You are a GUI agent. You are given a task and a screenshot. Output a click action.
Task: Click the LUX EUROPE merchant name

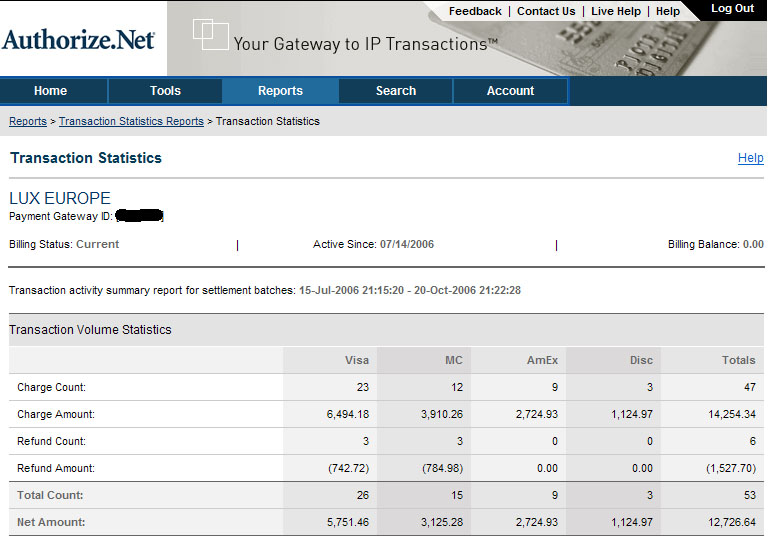(60, 198)
